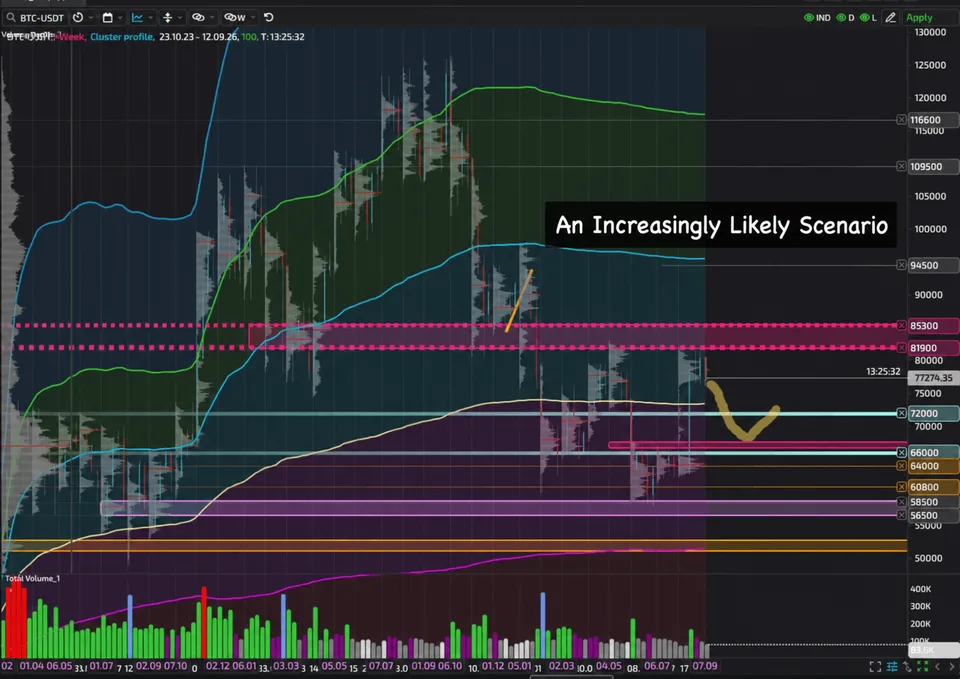The image size is (960, 679).
Task: Click the fullscreen brackets icon
Action: pos(875,666)
